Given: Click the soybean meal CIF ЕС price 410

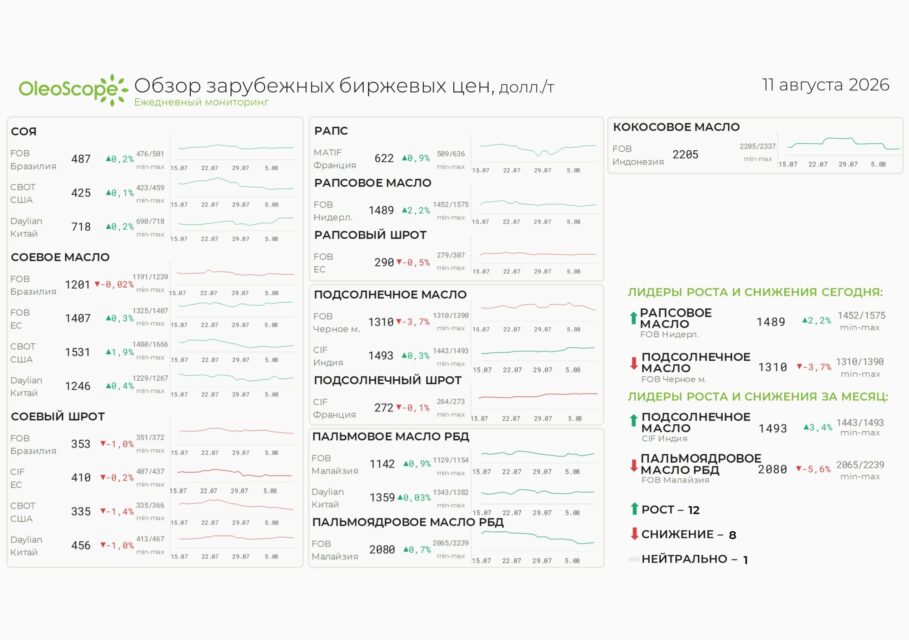Looking at the screenshot, I should (x=81, y=478).
